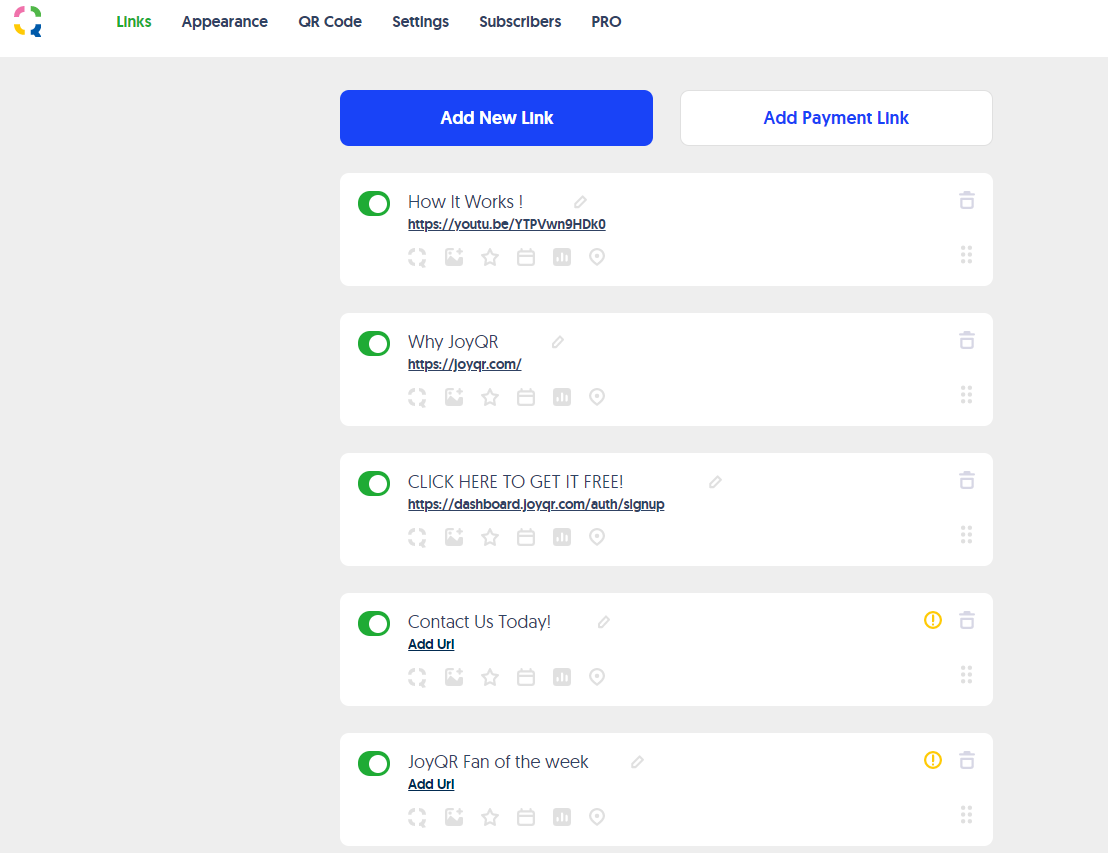1108x853 pixels.
Task: Open the Links tab
Action: (x=134, y=22)
